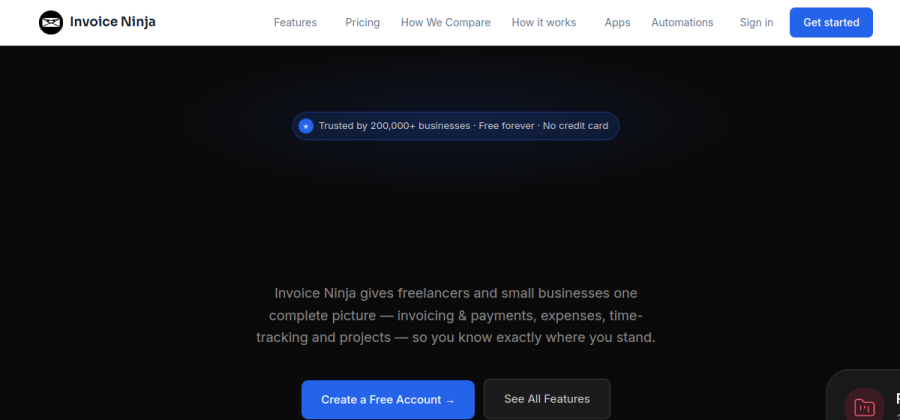Open the Apps page

pos(617,22)
